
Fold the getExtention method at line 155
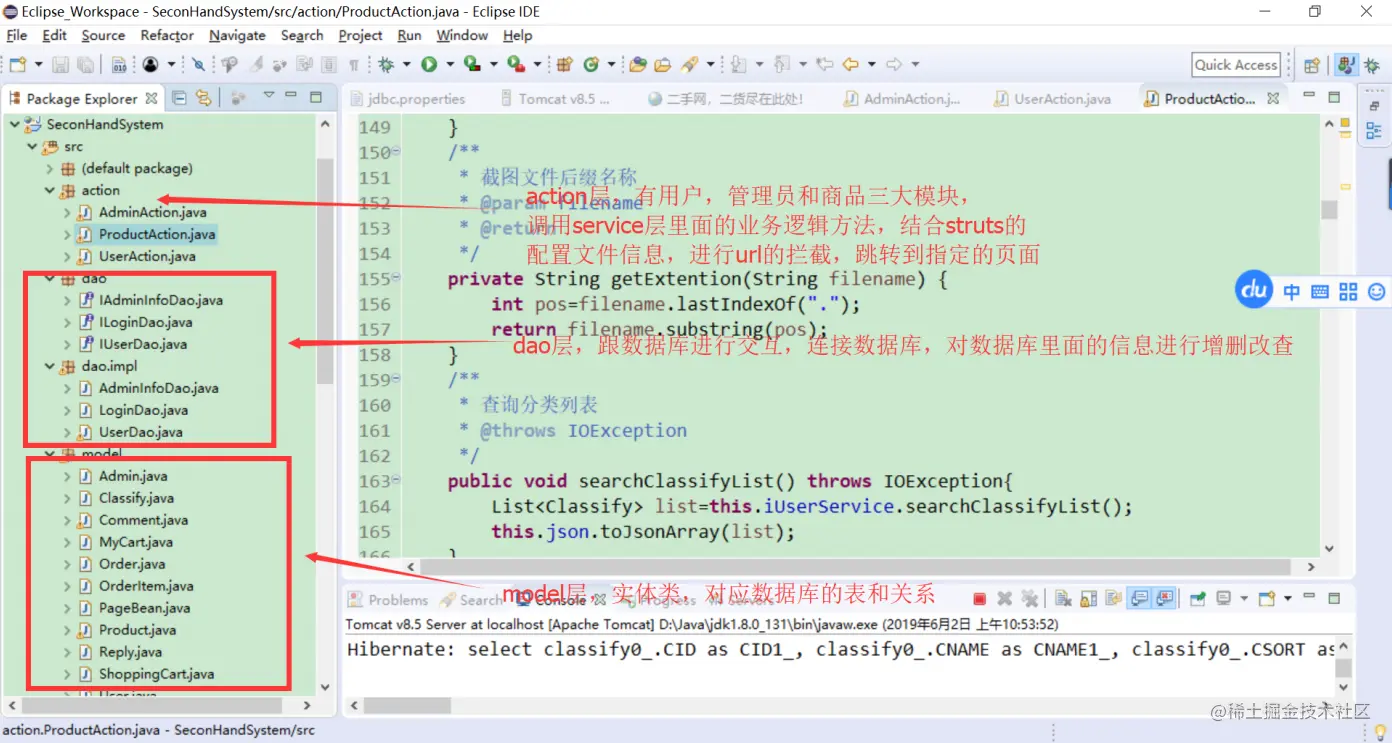click(x=396, y=278)
